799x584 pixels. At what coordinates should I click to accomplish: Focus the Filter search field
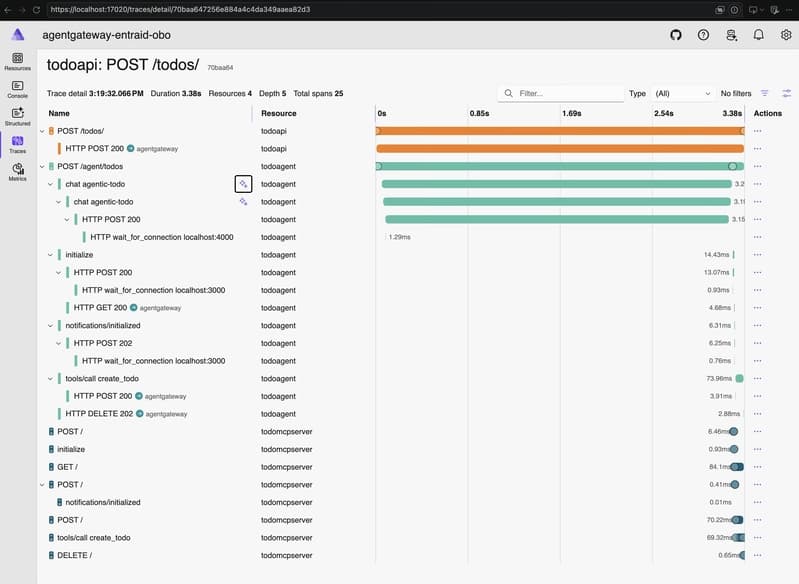[561, 93]
